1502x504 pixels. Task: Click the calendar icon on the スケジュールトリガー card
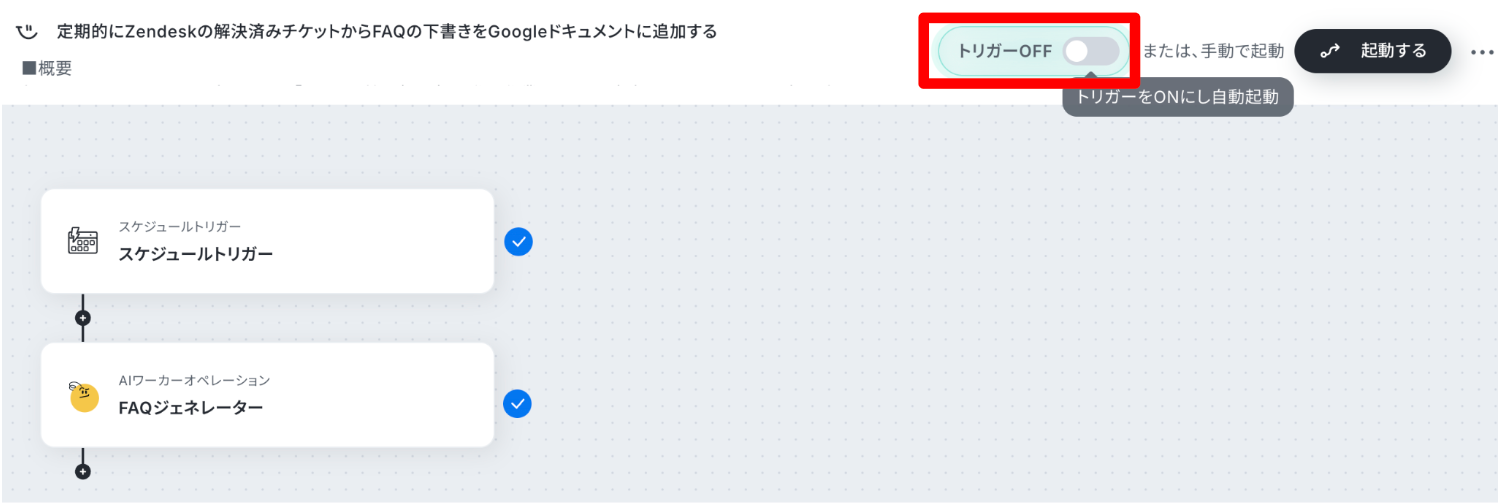click(x=82, y=241)
